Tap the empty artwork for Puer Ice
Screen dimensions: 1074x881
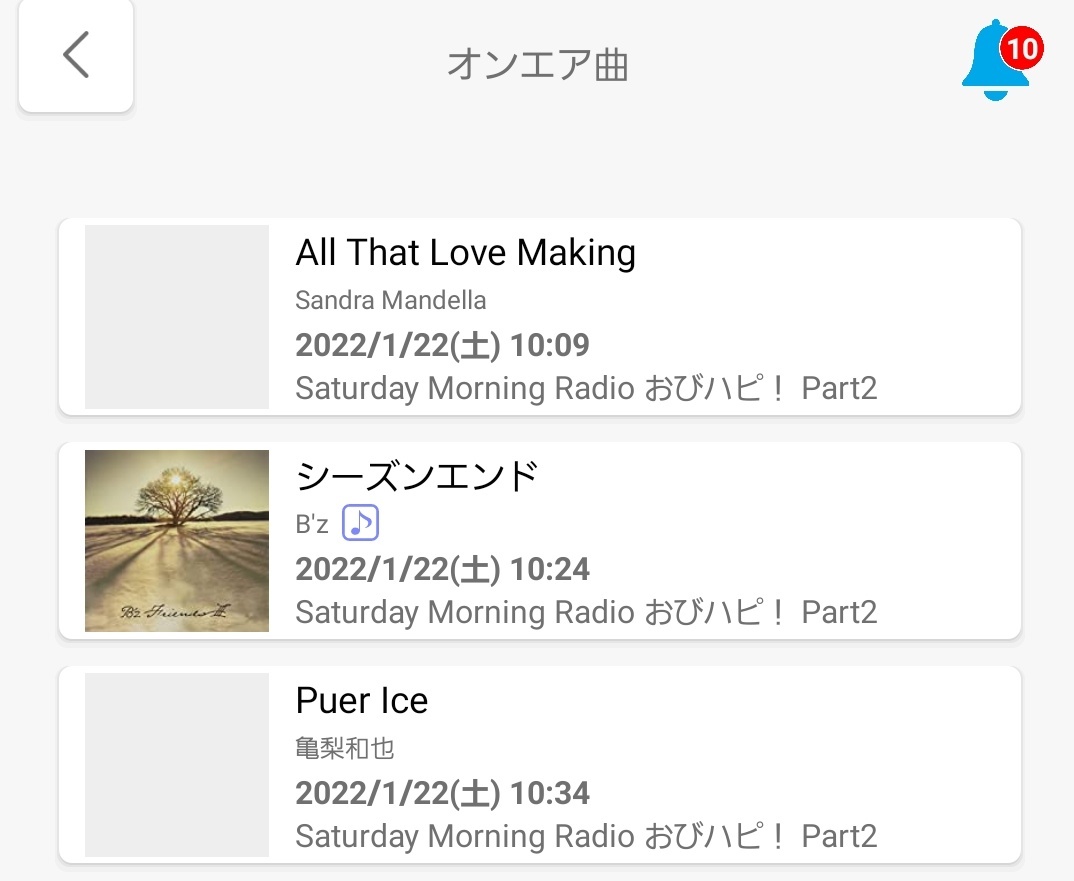(177, 765)
